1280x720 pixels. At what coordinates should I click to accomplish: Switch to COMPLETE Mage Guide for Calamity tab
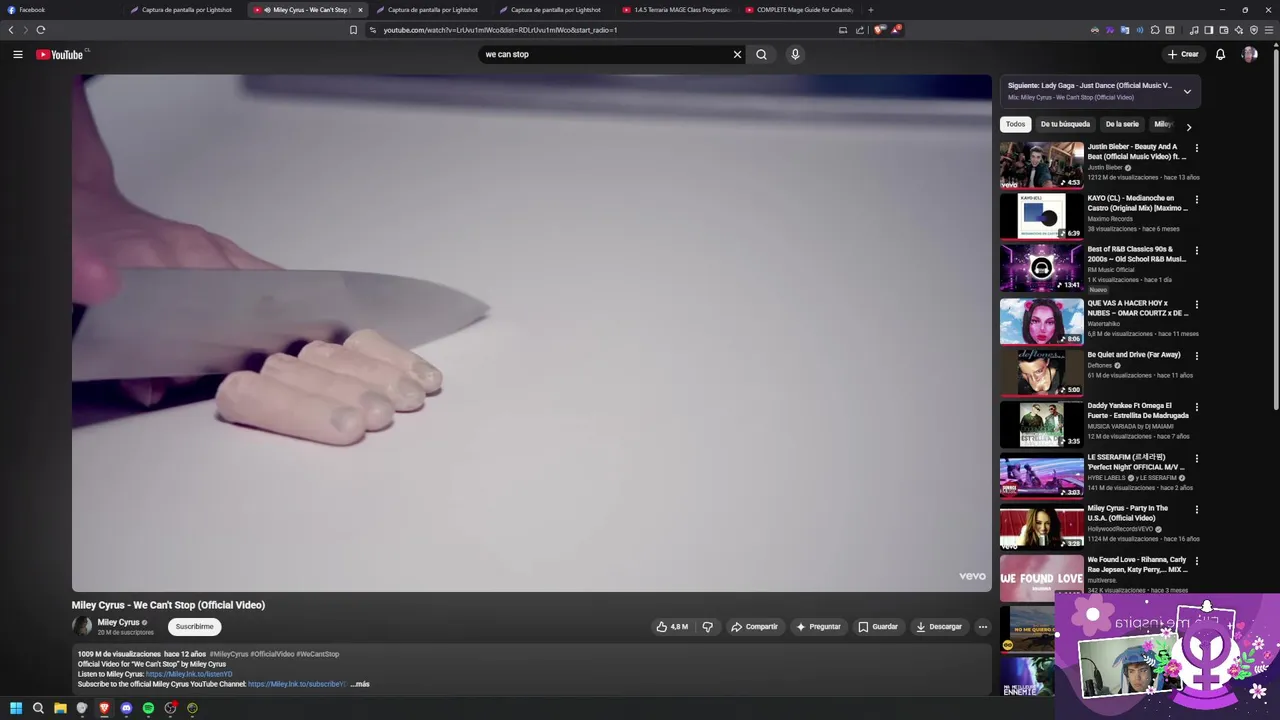tap(800, 10)
